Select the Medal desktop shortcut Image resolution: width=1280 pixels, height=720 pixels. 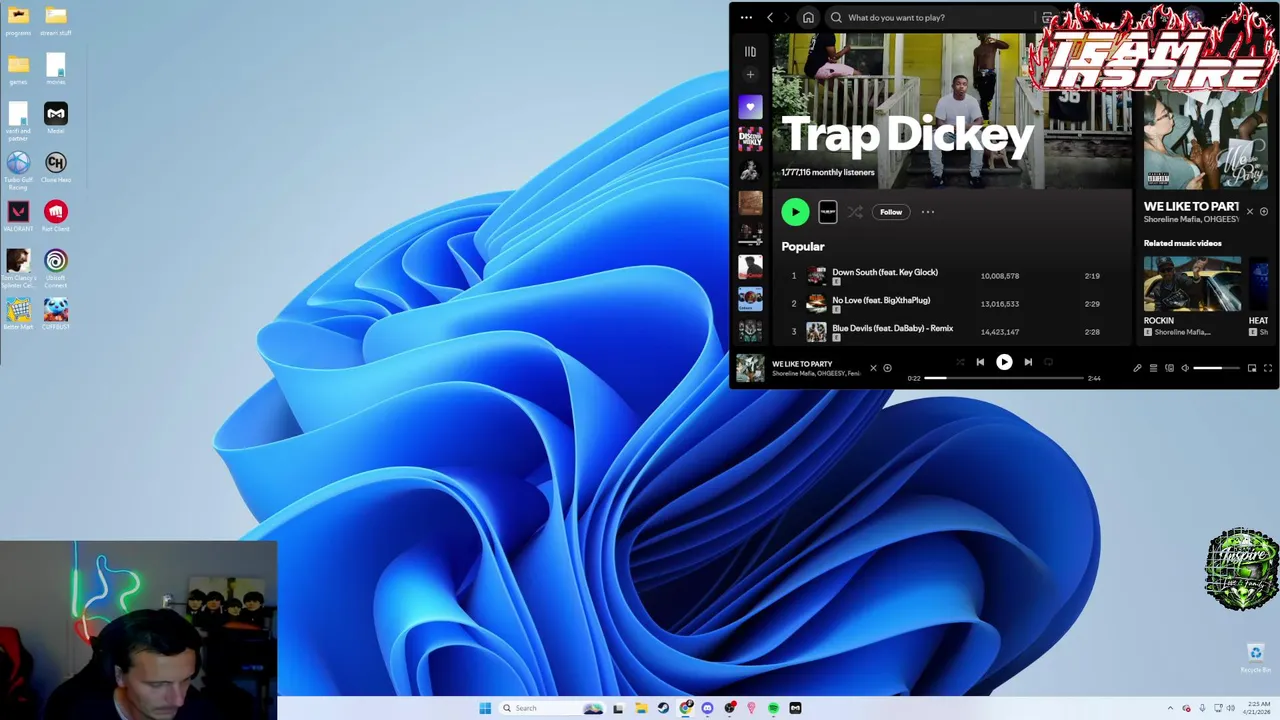pos(56,118)
